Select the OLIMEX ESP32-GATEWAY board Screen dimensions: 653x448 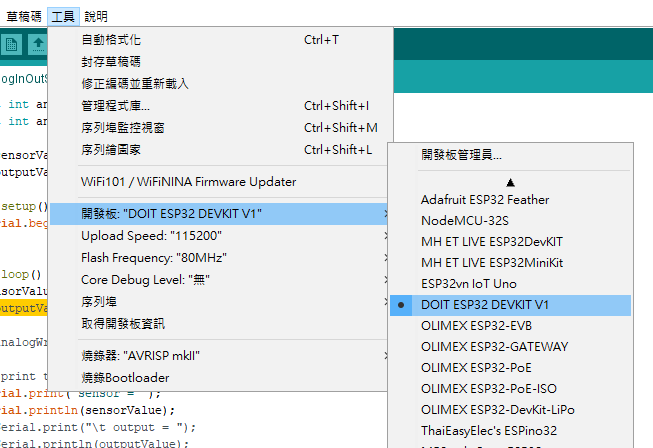(494, 347)
